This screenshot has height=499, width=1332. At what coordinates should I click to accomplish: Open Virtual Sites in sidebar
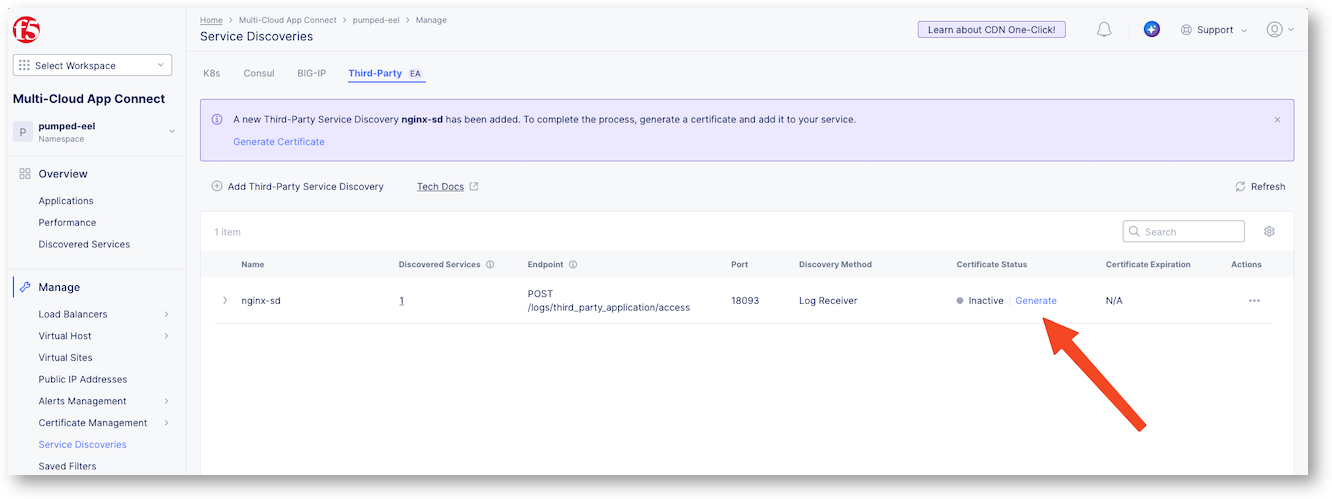[x=65, y=358]
